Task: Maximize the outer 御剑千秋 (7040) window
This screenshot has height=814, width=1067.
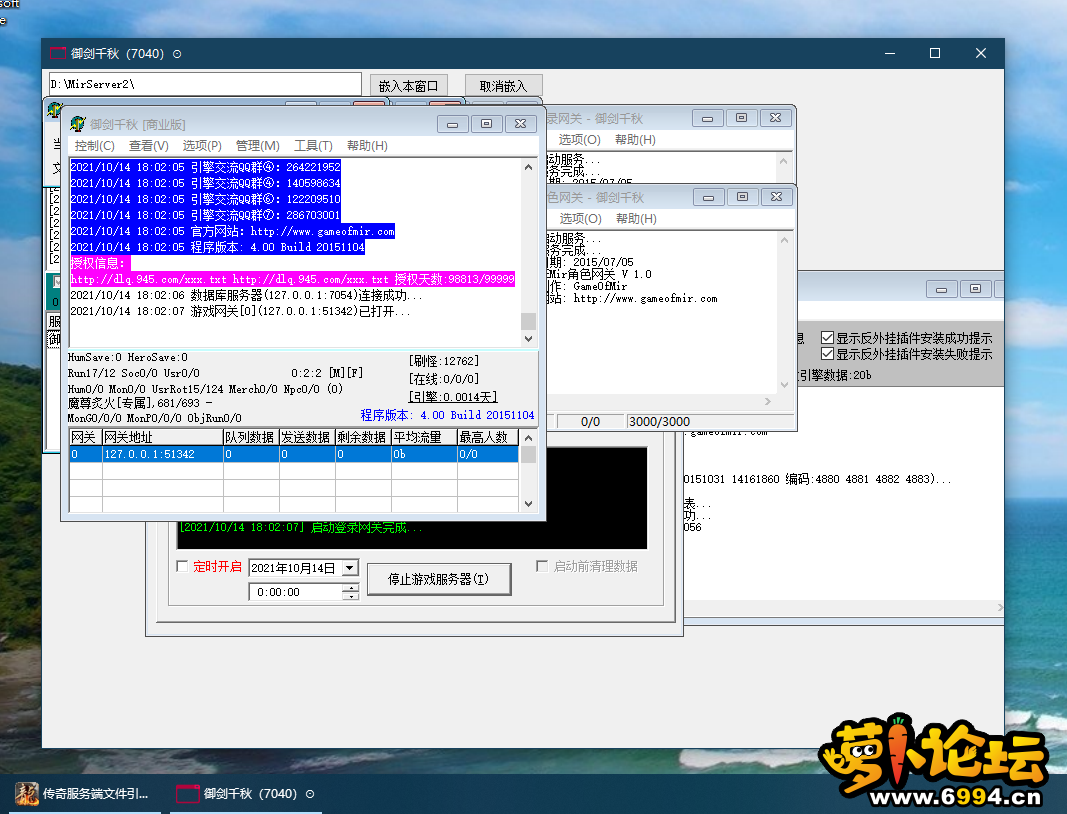Action: (x=935, y=53)
